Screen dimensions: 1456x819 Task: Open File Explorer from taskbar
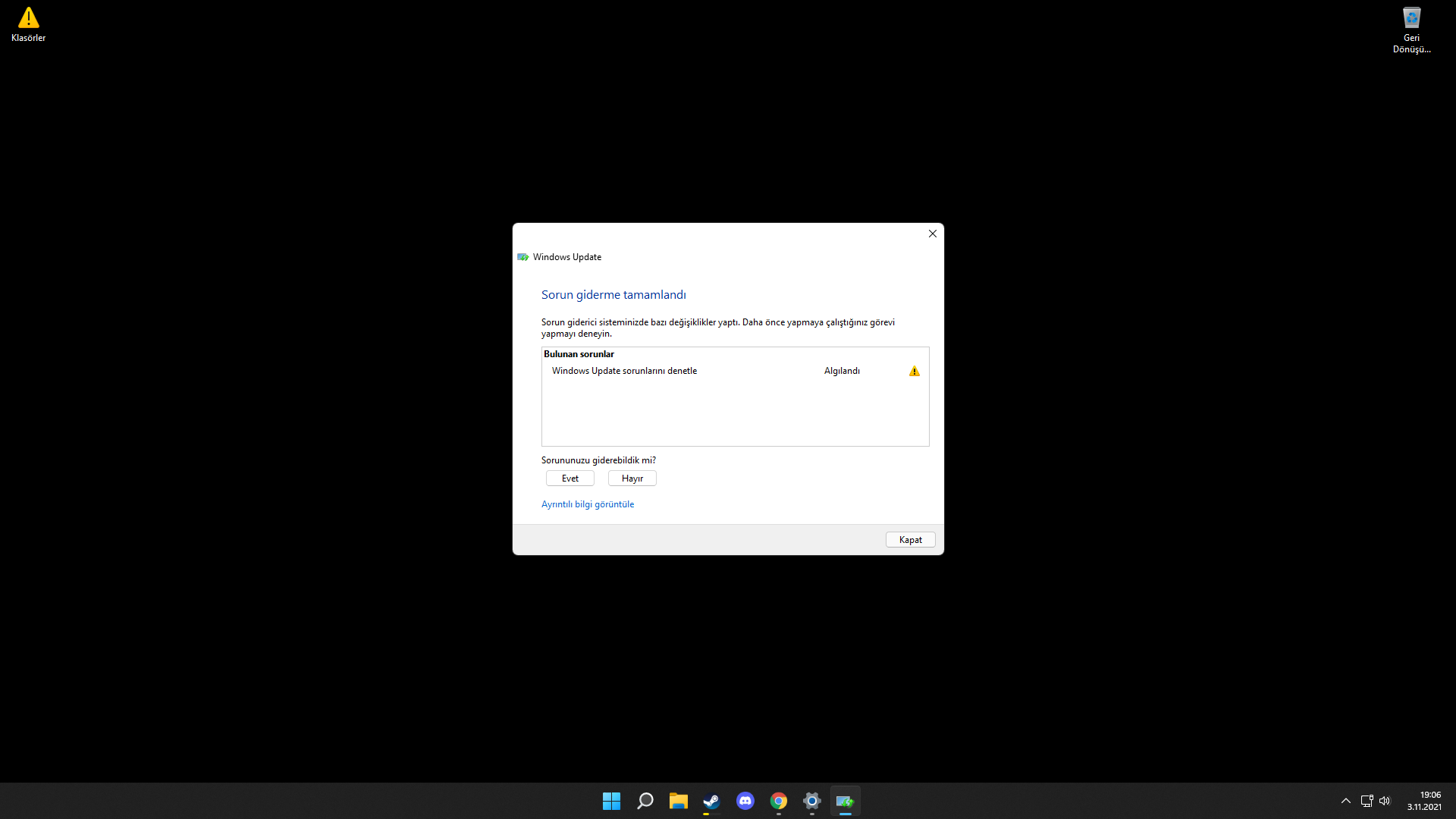tap(678, 801)
